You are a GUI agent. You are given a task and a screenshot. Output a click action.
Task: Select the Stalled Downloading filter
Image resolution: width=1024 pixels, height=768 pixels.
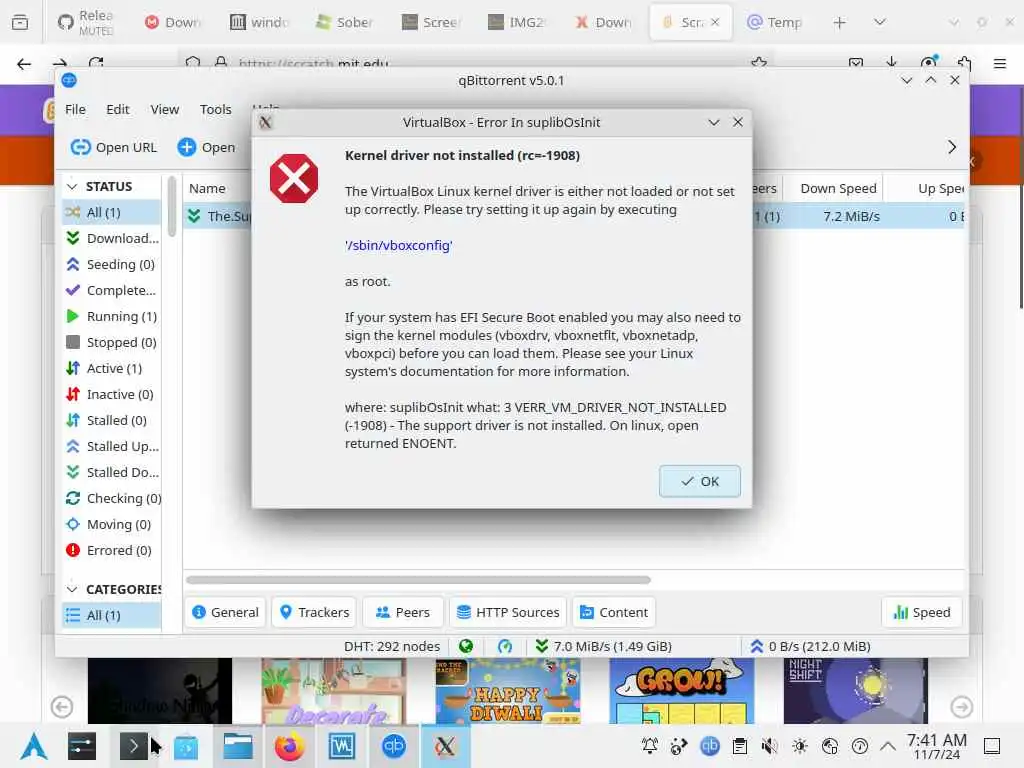tap(112, 472)
